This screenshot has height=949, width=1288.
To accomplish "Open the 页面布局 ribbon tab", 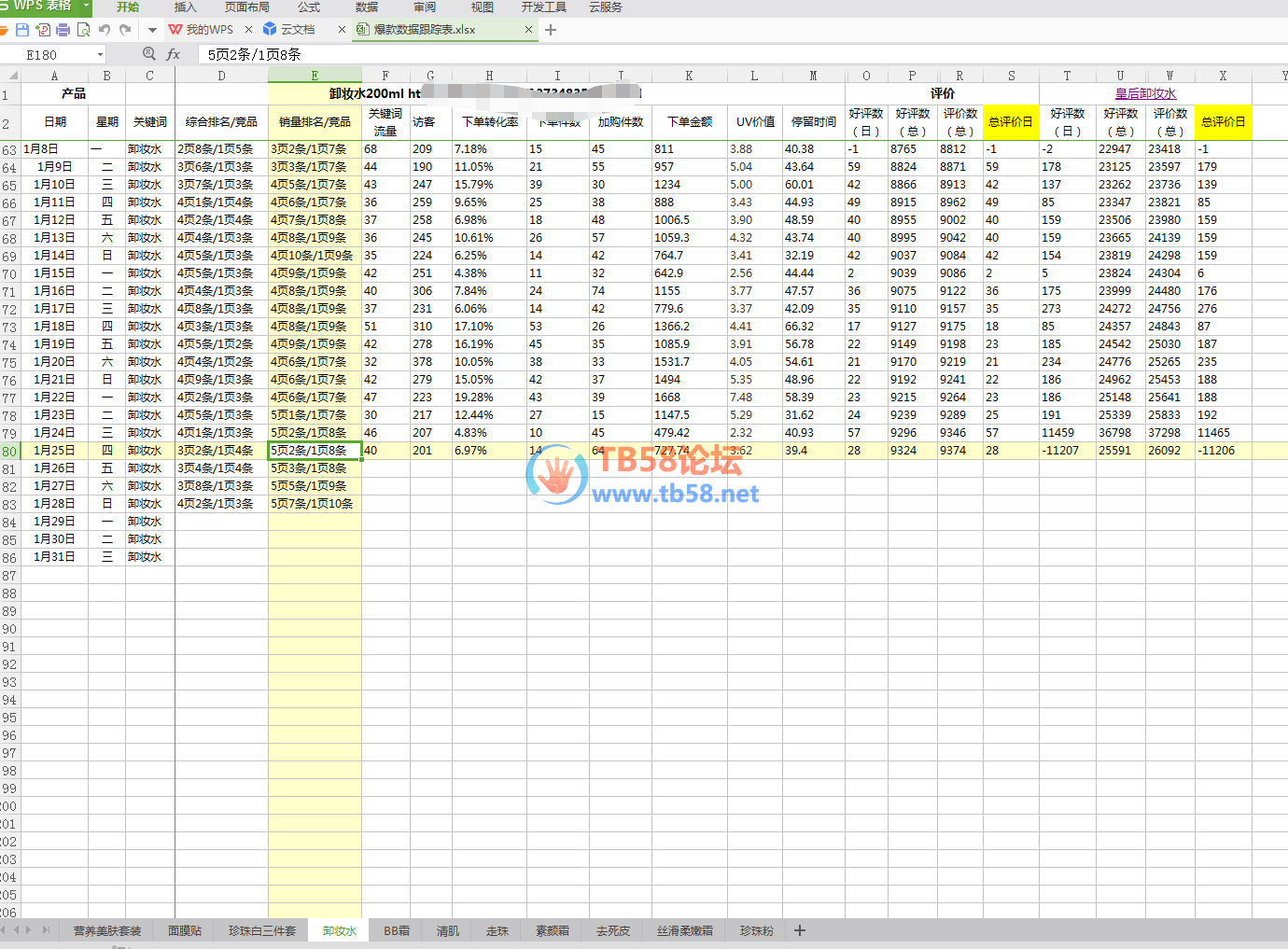I will click(247, 7).
